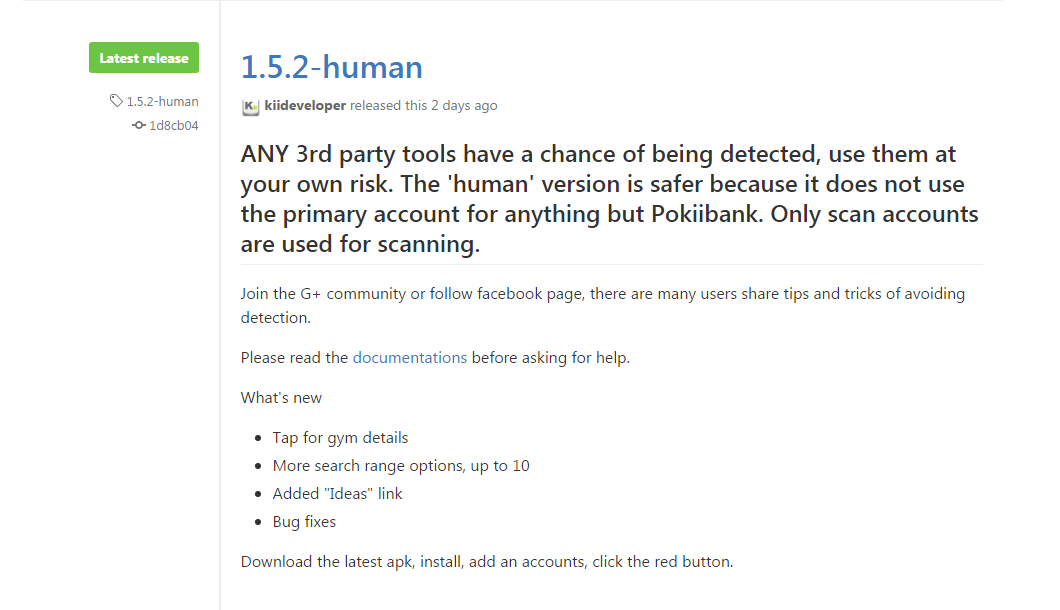The image size is (1060, 610).
Task: Select the "Bug fixes" list item
Action: pyautogui.click(x=304, y=521)
